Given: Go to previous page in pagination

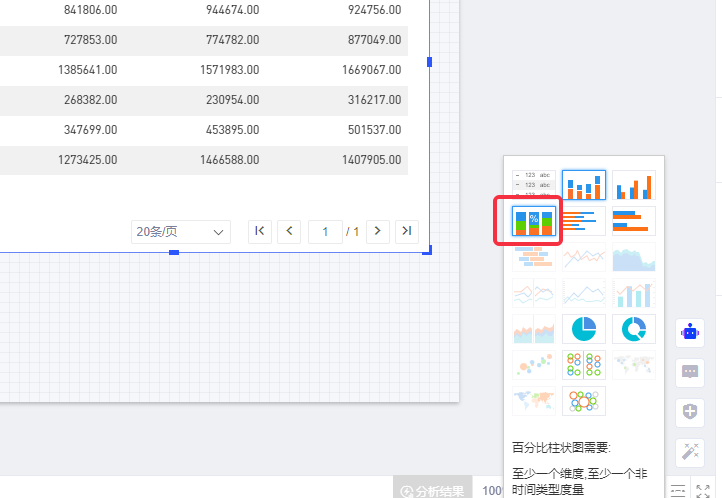Looking at the screenshot, I should (289, 231).
